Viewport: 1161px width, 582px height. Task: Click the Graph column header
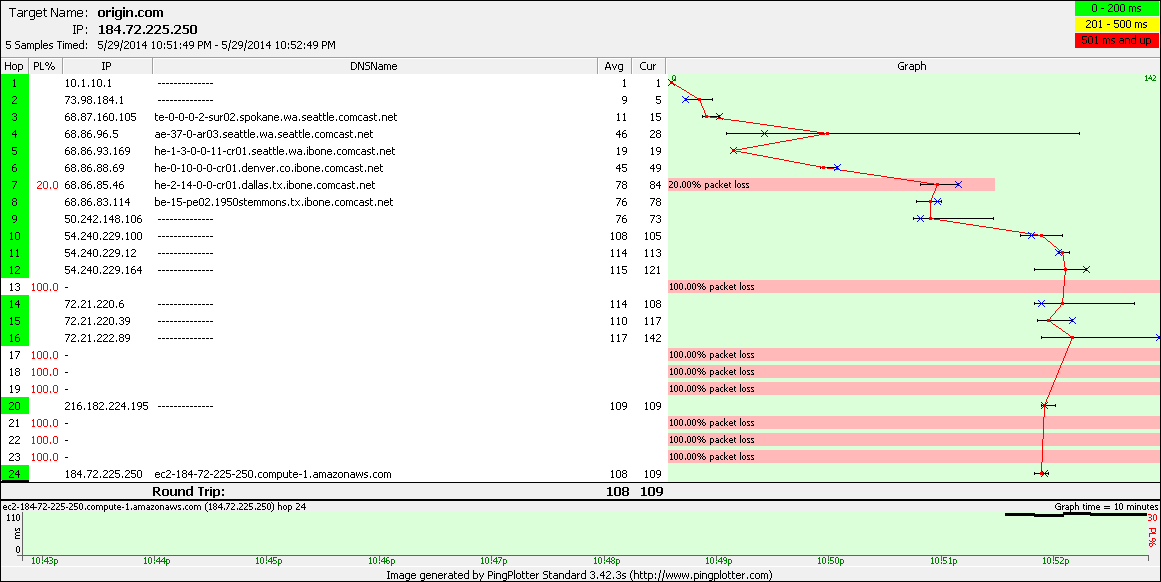tap(911, 66)
